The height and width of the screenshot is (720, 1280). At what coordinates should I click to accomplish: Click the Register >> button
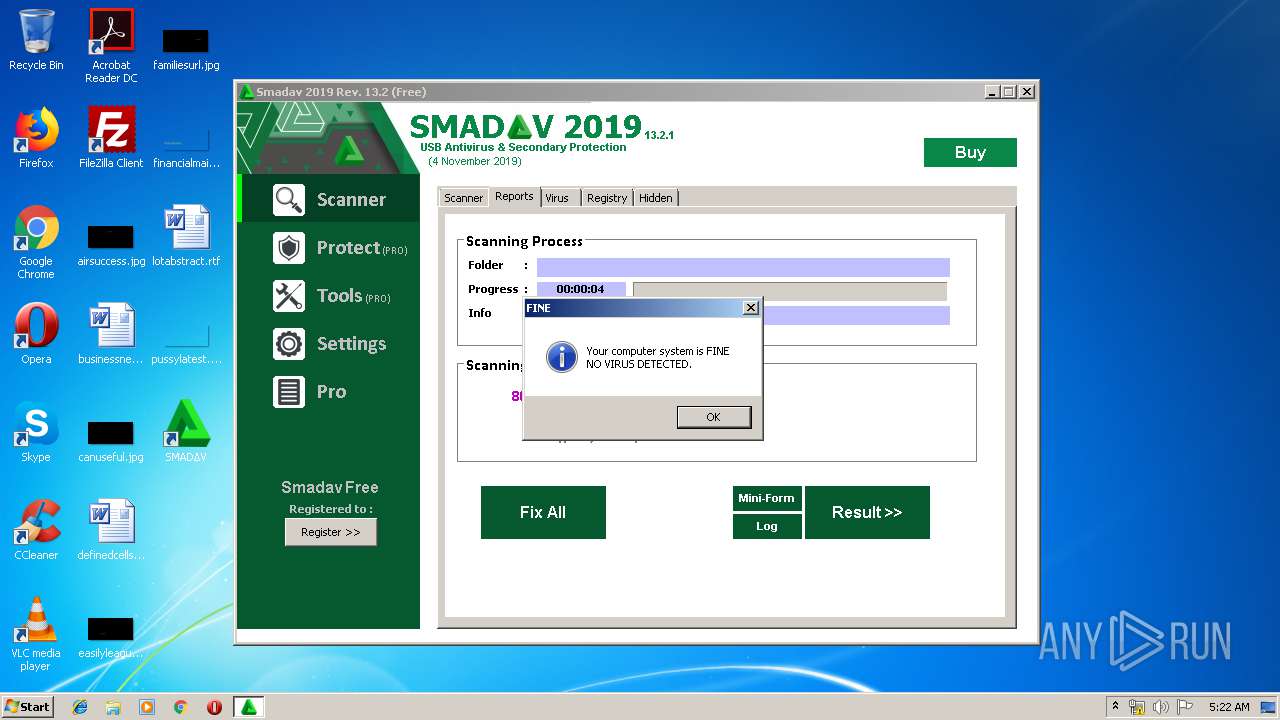tap(331, 532)
